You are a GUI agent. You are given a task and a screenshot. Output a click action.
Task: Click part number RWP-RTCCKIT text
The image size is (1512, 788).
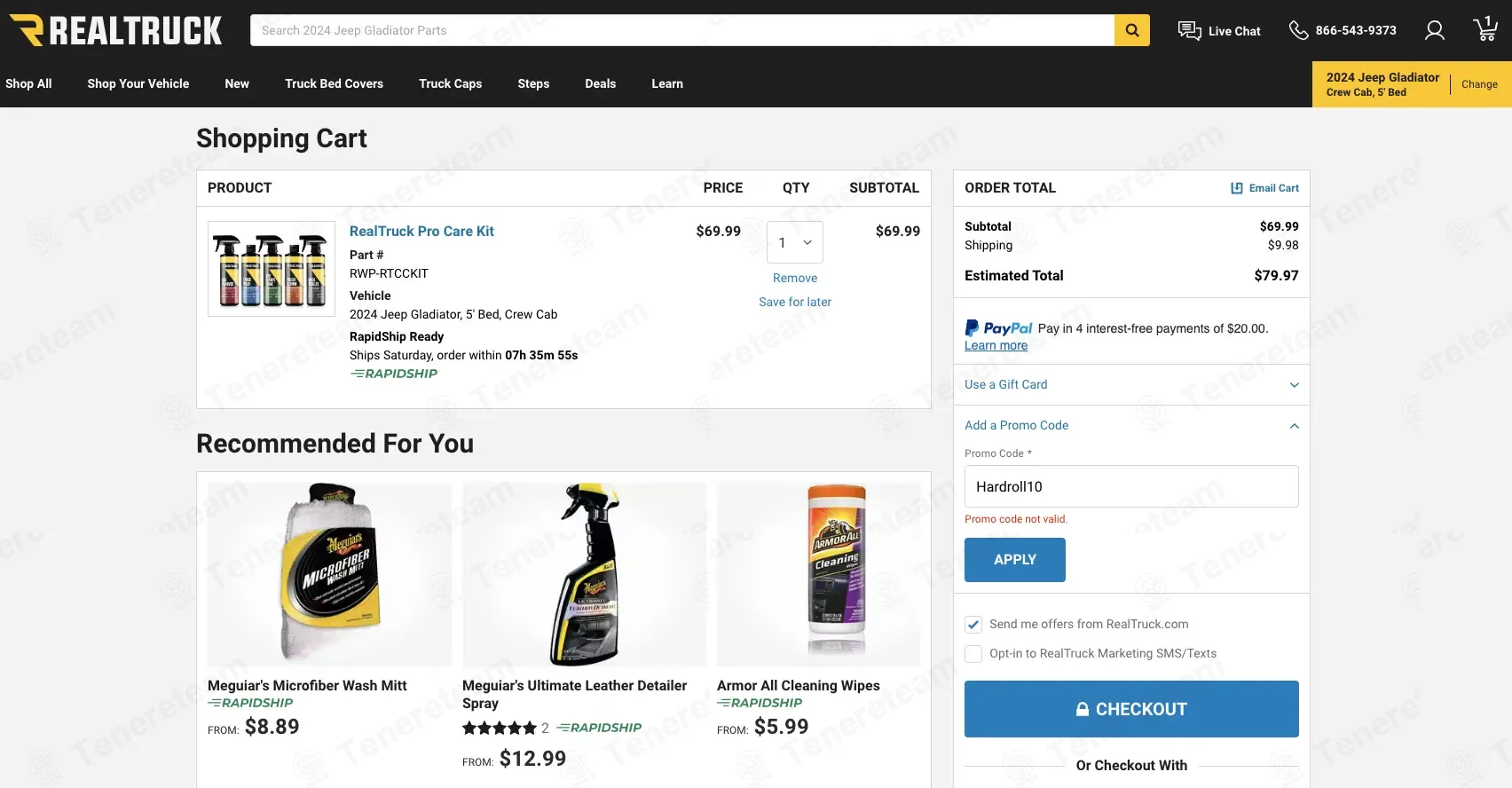click(389, 273)
